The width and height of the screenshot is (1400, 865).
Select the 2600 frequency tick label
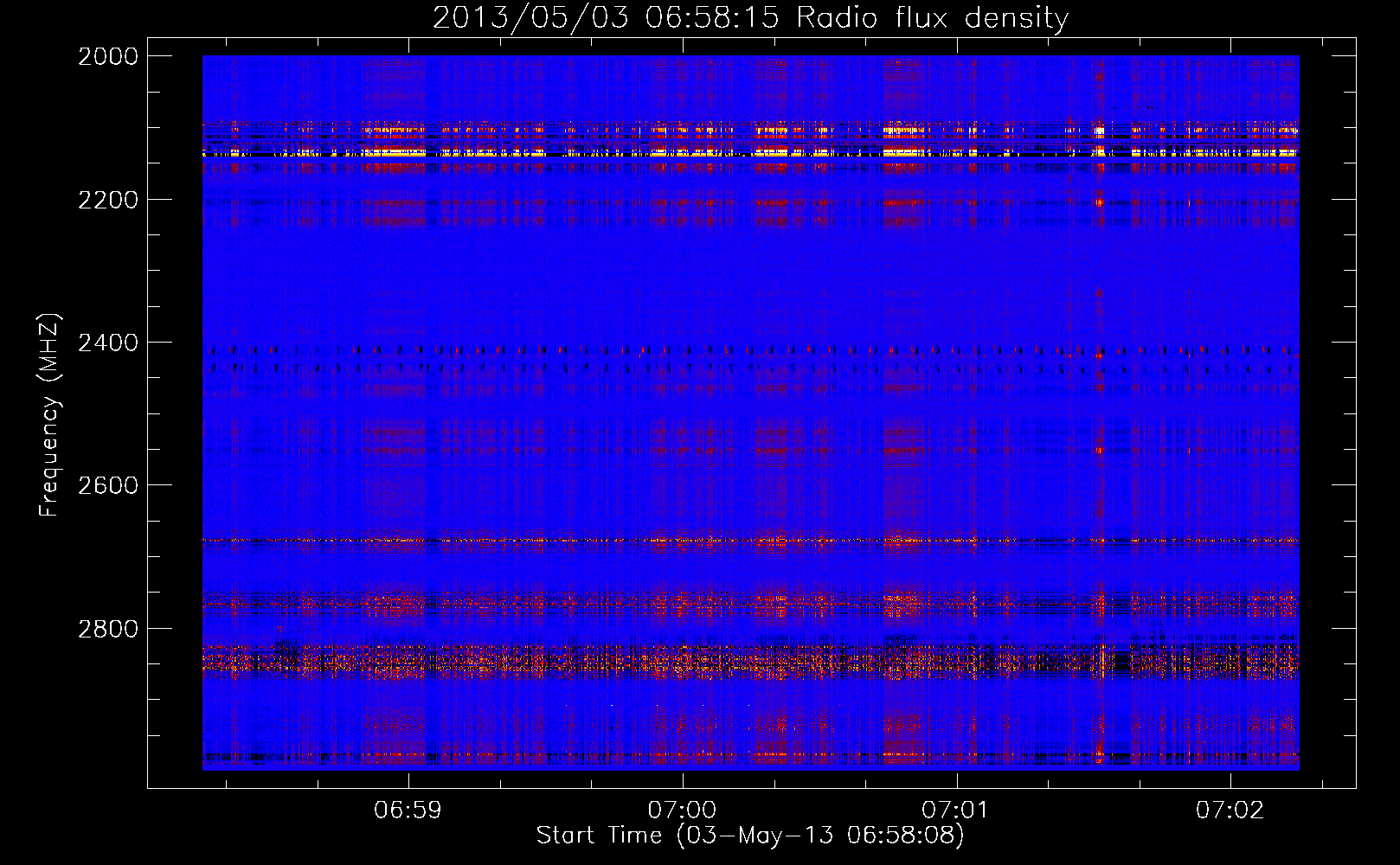tap(108, 485)
